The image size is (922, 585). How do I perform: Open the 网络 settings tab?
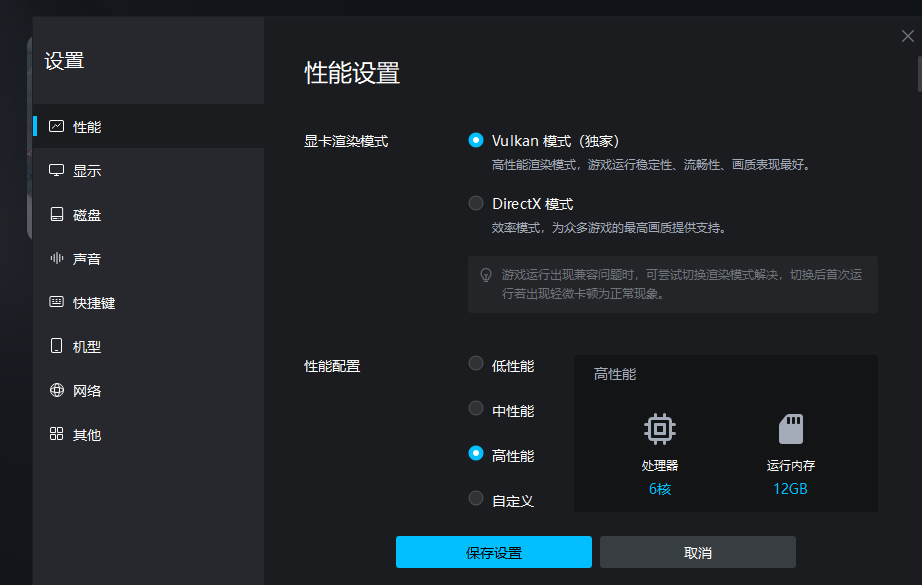point(148,390)
